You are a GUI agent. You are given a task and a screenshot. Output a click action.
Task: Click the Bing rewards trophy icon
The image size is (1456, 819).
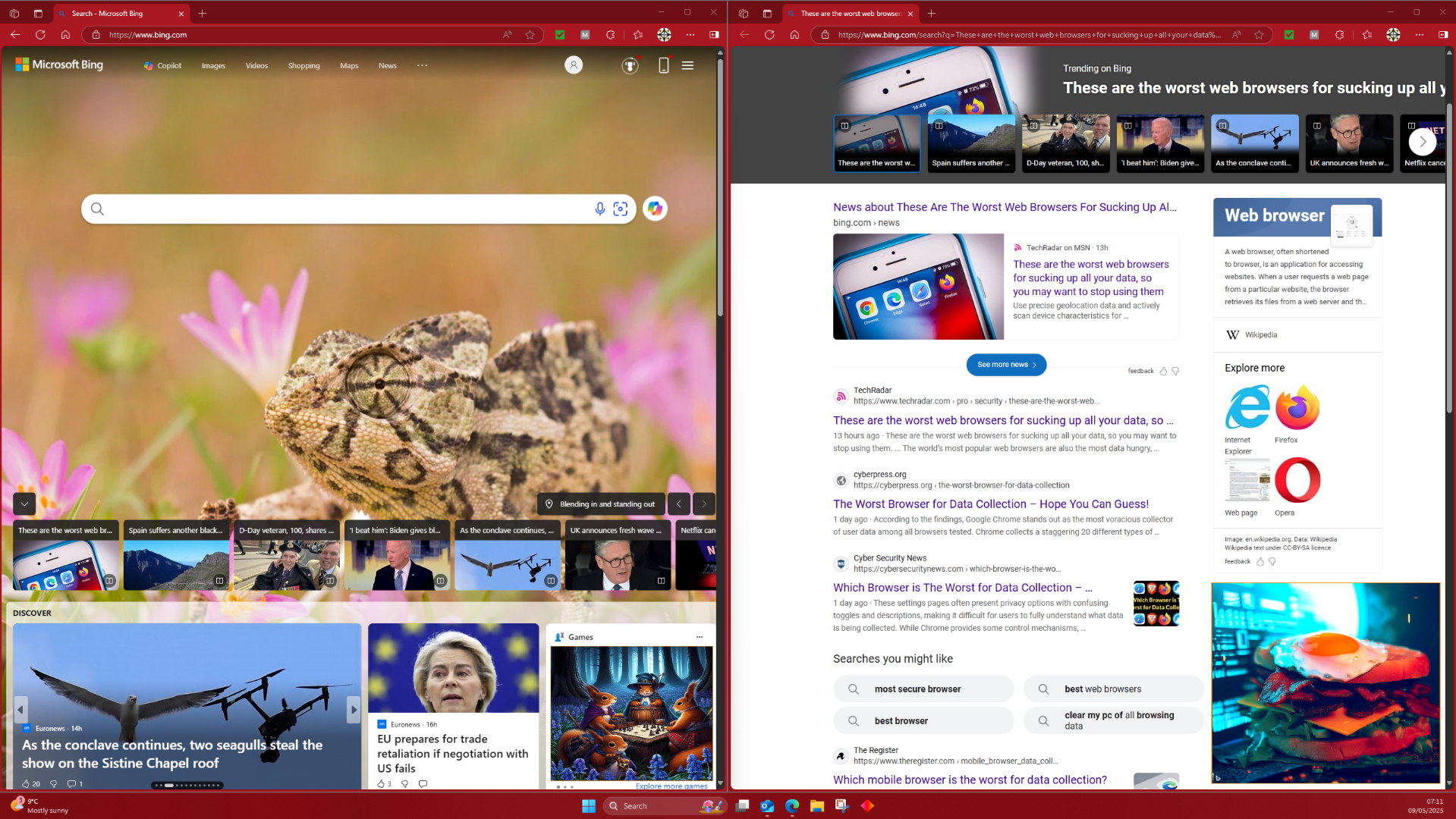pos(630,66)
